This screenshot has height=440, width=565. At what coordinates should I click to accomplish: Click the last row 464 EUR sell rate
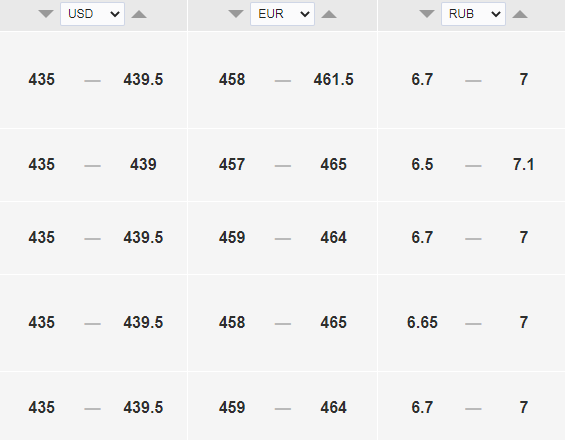point(333,407)
